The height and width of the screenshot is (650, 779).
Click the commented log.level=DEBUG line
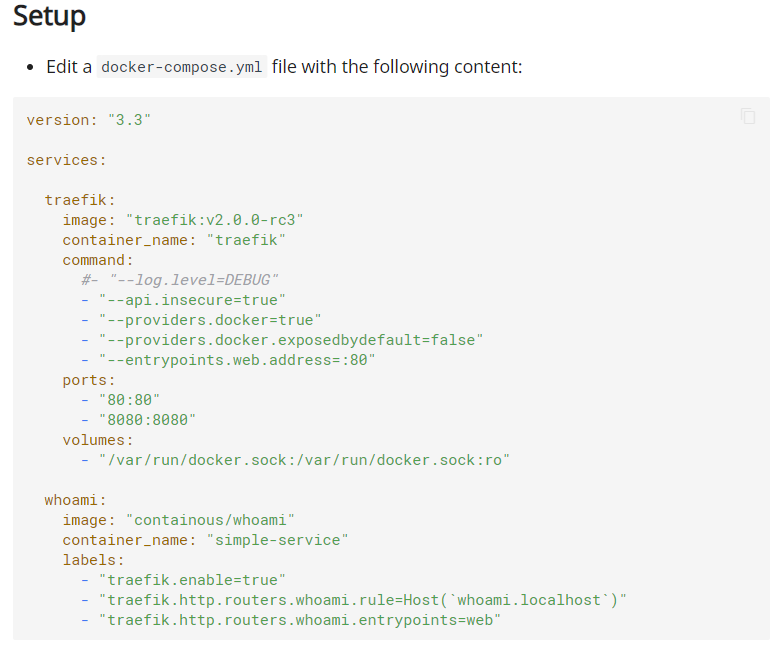[180, 280]
